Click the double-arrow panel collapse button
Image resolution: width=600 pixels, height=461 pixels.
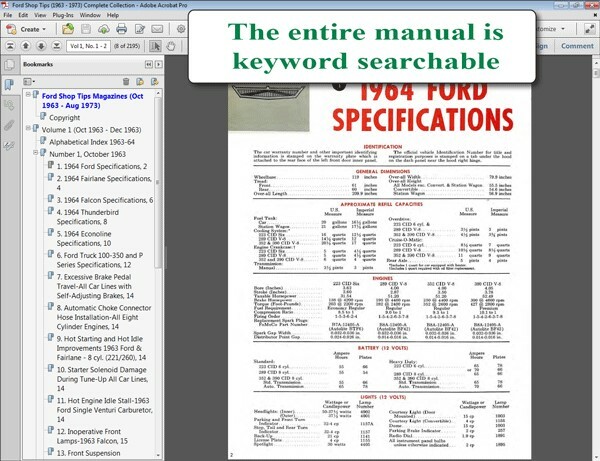pyautogui.click(x=149, y=65)
